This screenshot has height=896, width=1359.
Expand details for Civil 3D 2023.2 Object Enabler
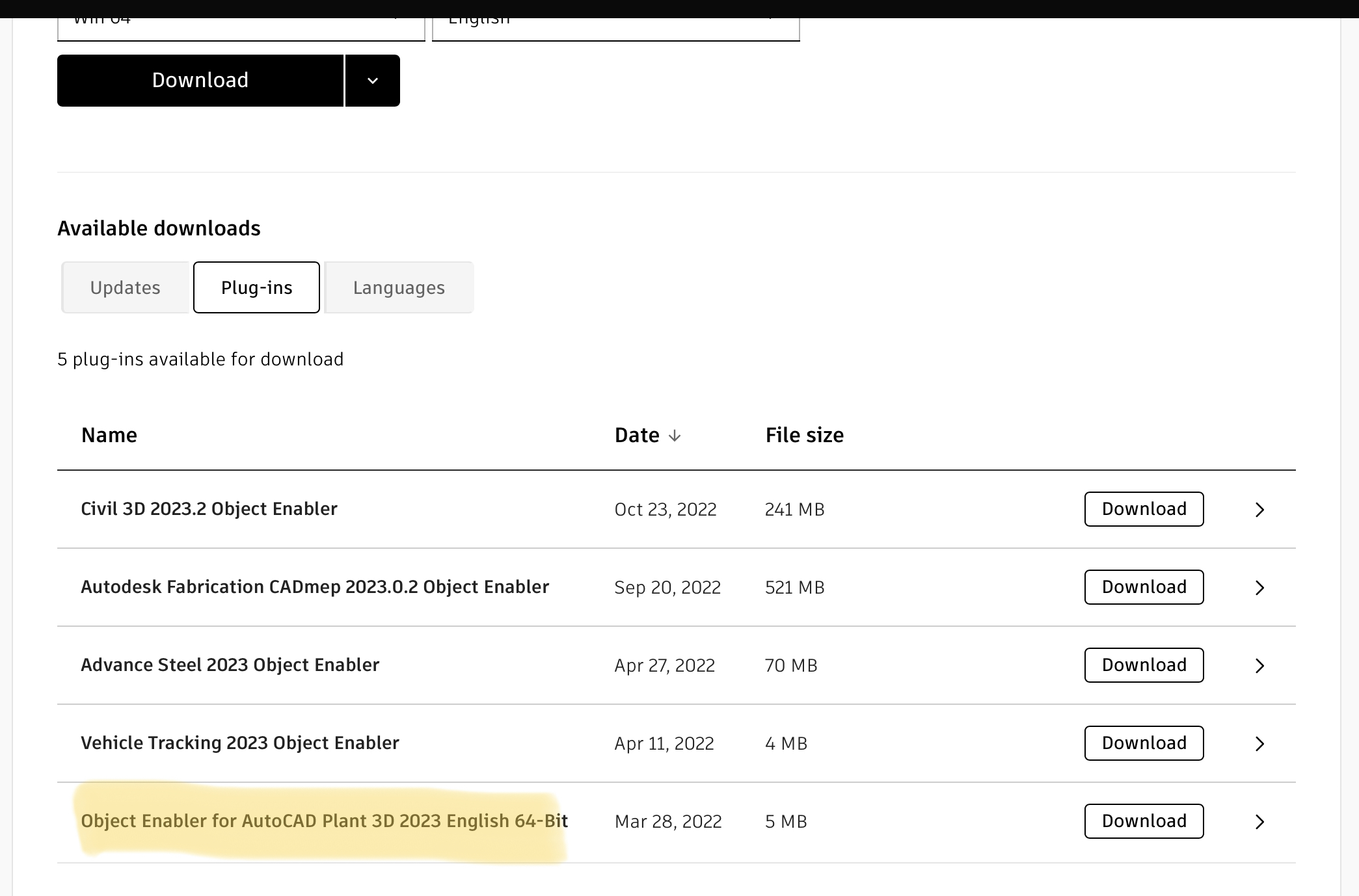coord(1259,509)
